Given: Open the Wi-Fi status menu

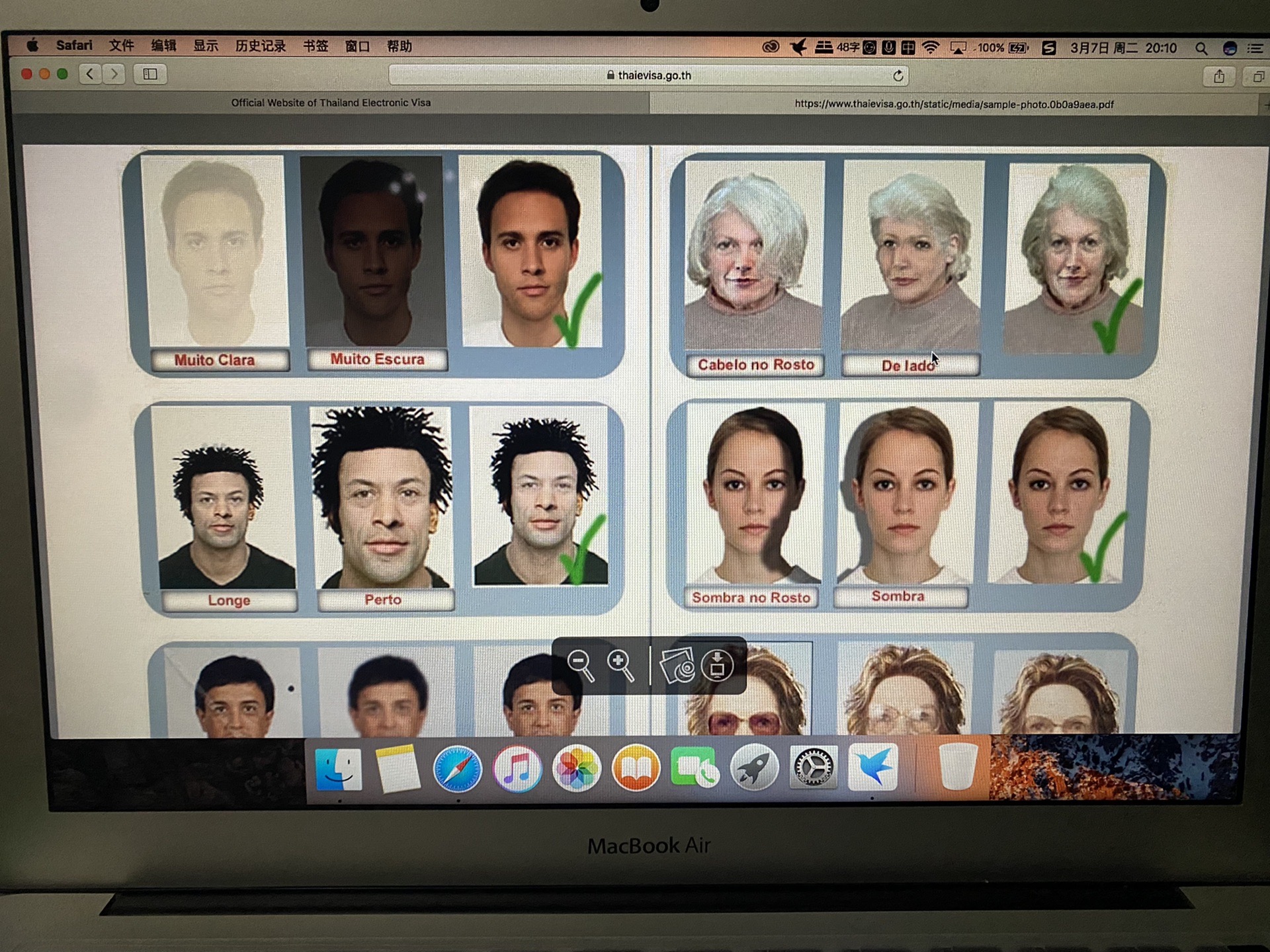Looking at the screenshot, I should (931, 48).
